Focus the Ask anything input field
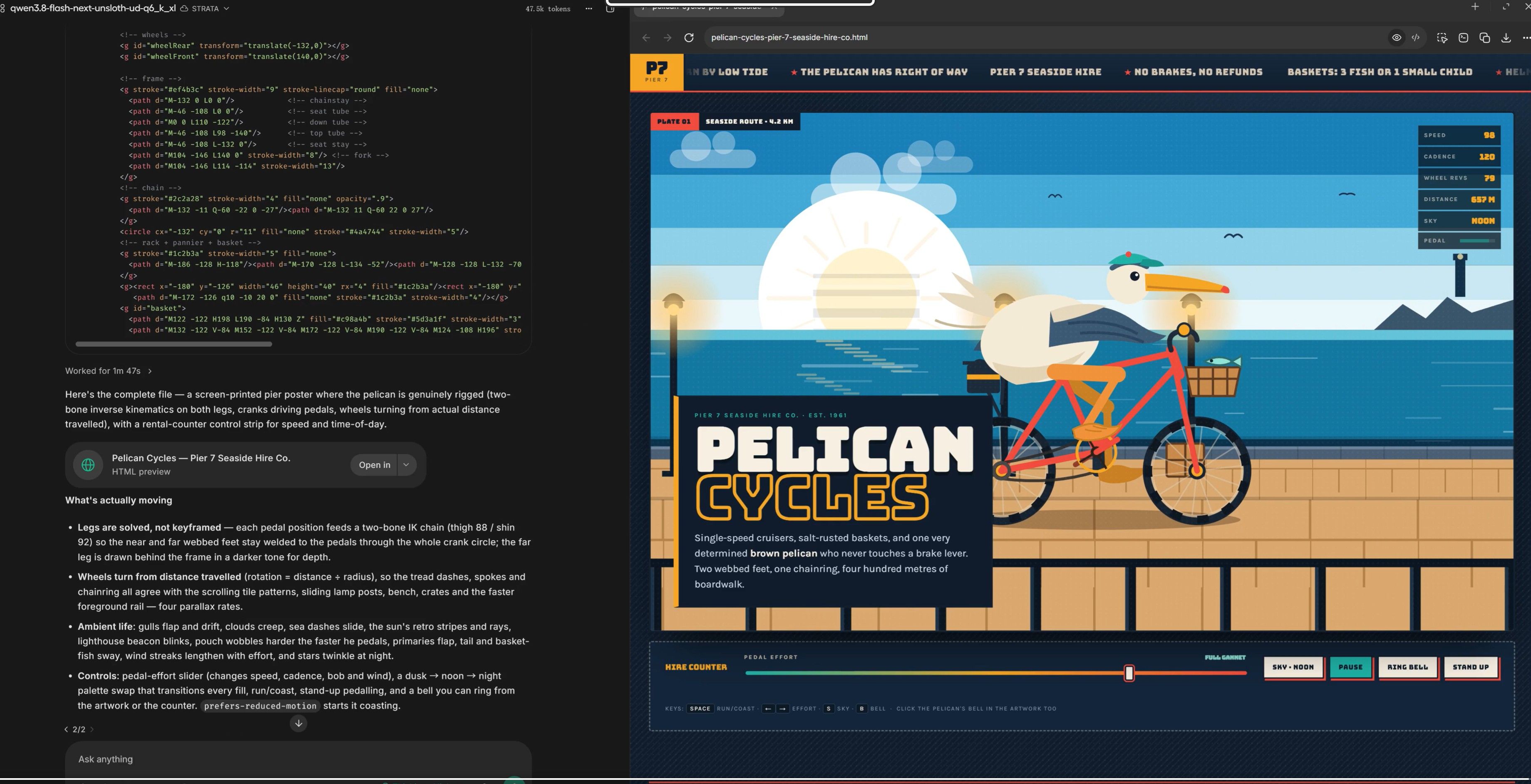The width and height of the screenshot is (1531, 784). pyautogui.click(x=298, y=759)
